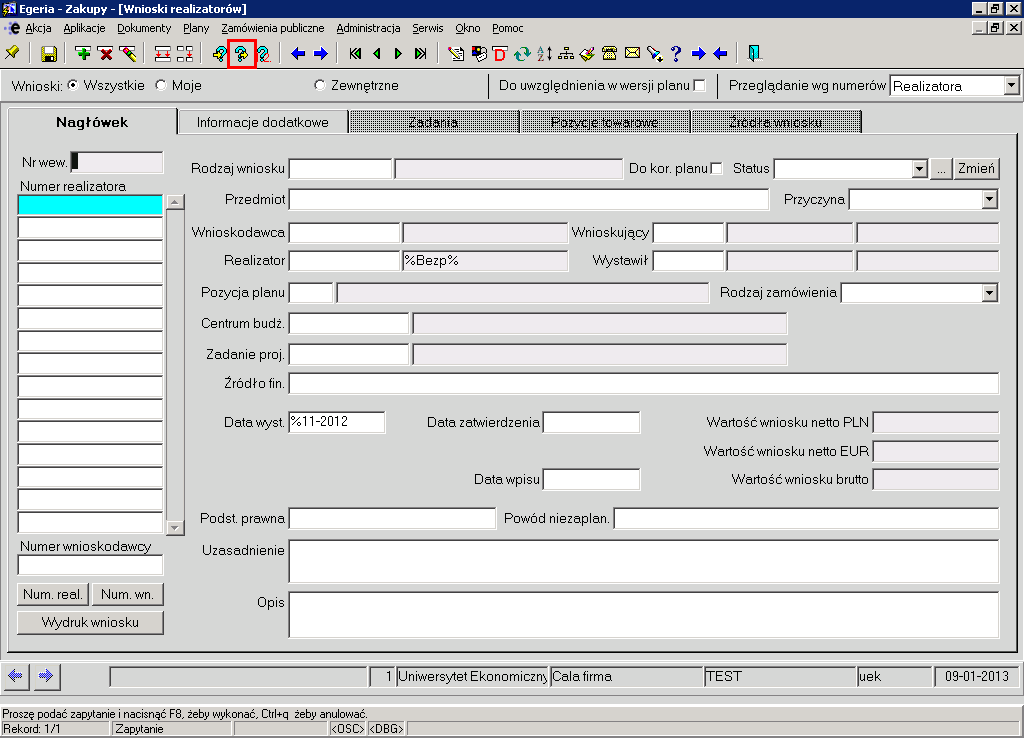The height and width of the screenshot is (738, 1024).
Task: Open the hierarchy tree structure icon
Action: [566, 54]
